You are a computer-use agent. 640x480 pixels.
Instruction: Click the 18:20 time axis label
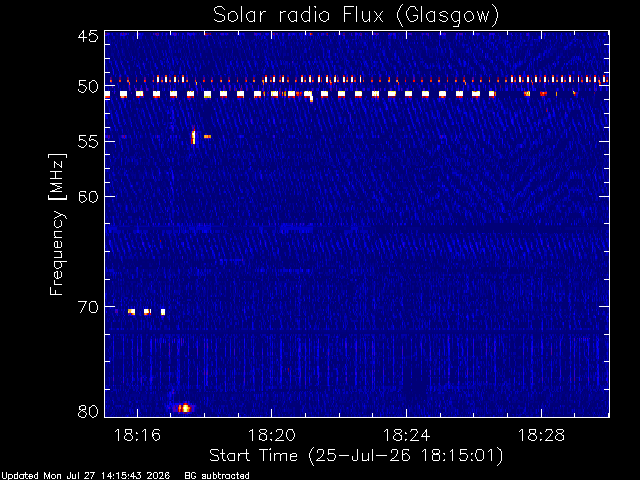[271, 435]
